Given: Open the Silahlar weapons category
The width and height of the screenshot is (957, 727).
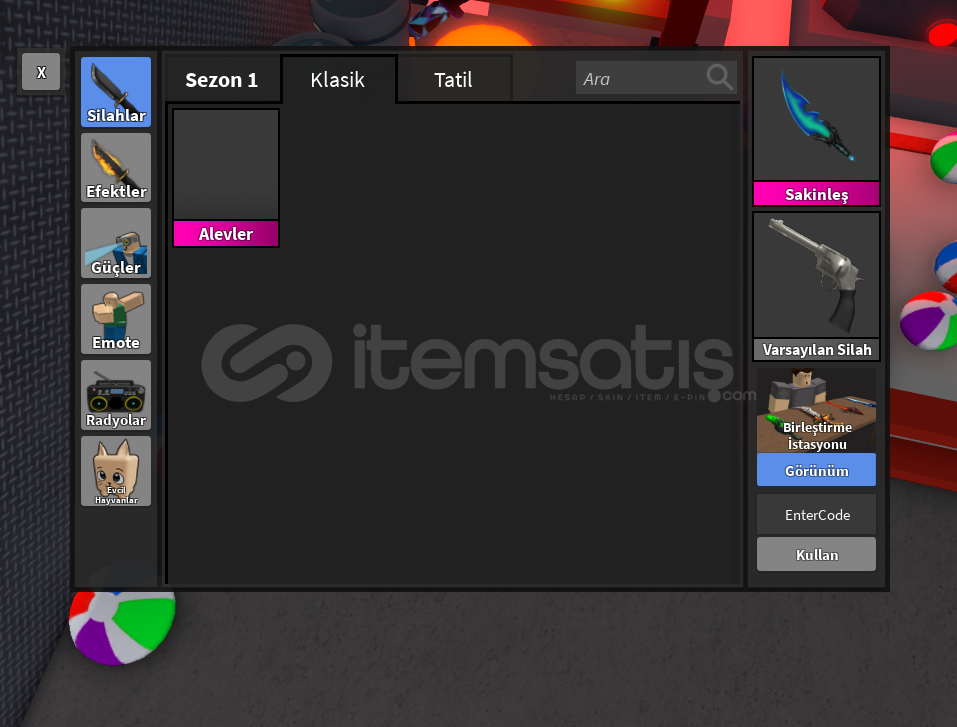Looking at the screenshot, I should pyautogui.click(x=116, y=92).
